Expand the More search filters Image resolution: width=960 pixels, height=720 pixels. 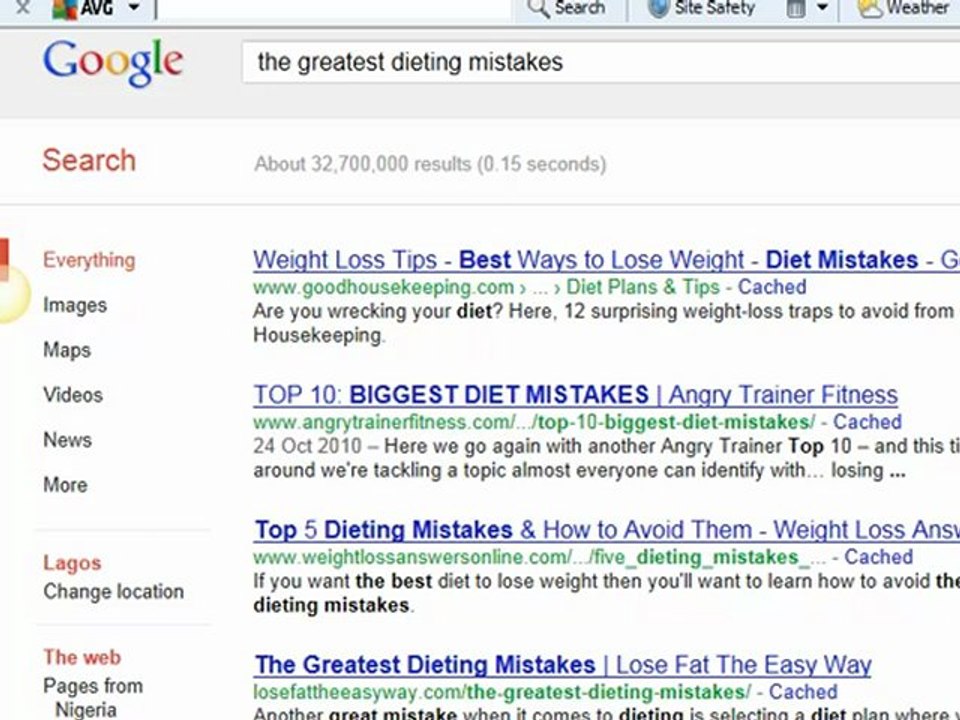point(66,485)
